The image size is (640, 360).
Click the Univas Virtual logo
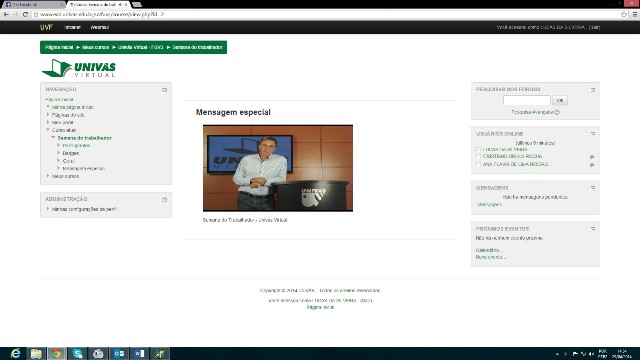coord(79,68)
